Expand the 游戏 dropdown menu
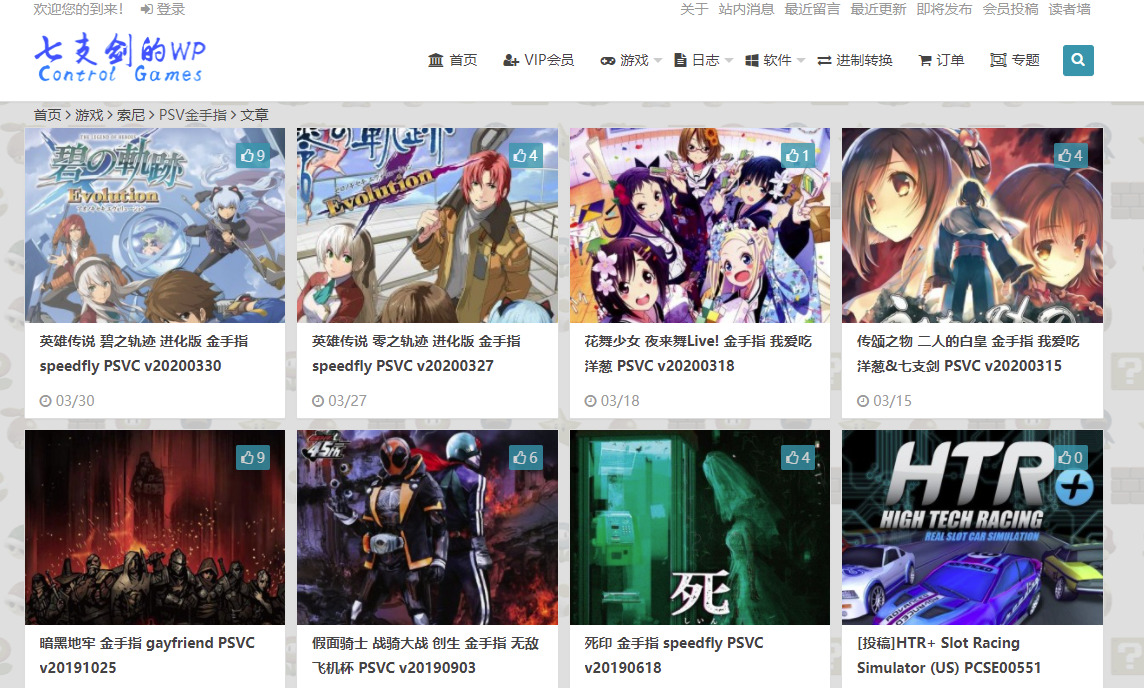 [x=631, y=60]
